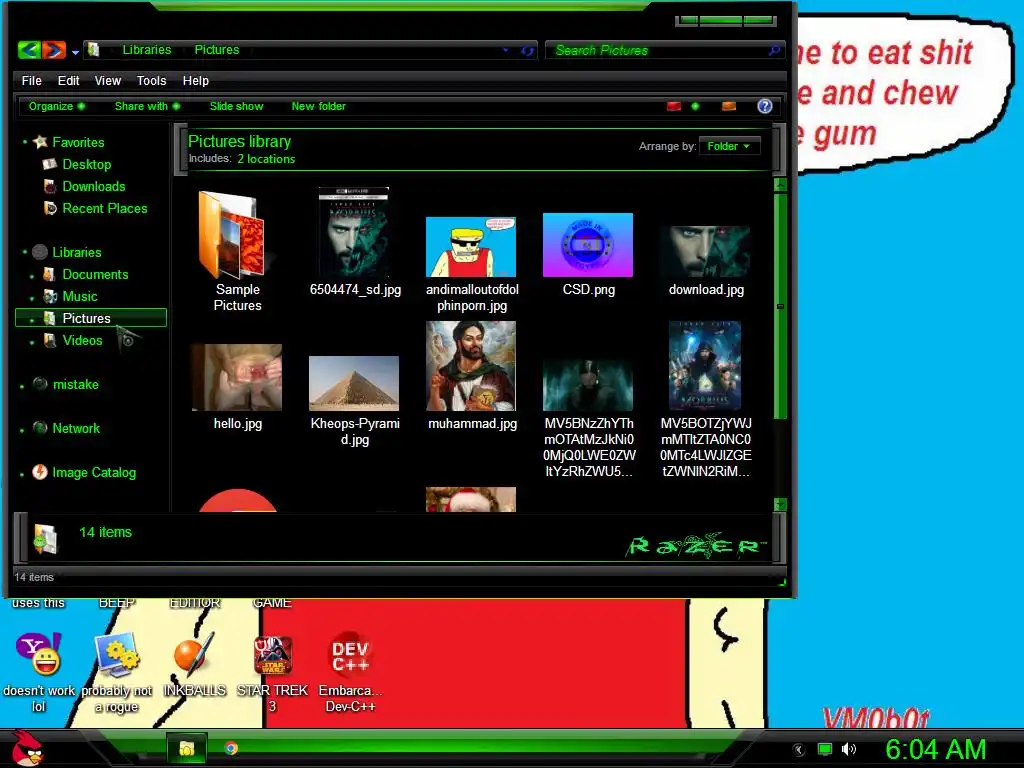Click the mistake icon in the sidebar

40,384
